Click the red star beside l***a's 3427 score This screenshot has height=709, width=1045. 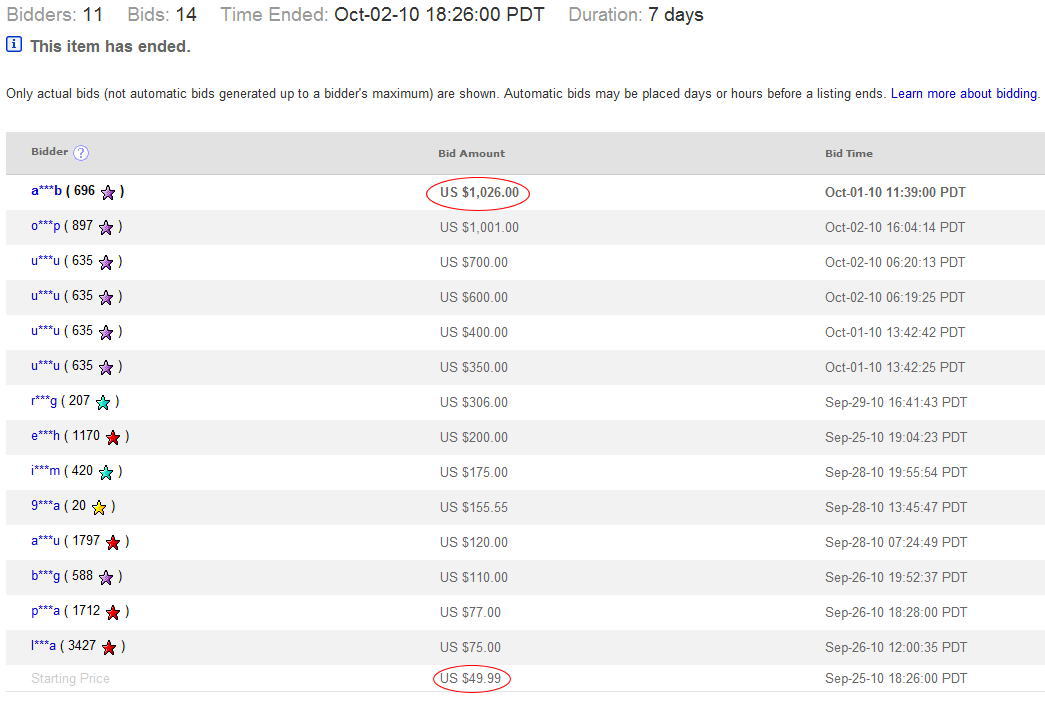(109, 647)
